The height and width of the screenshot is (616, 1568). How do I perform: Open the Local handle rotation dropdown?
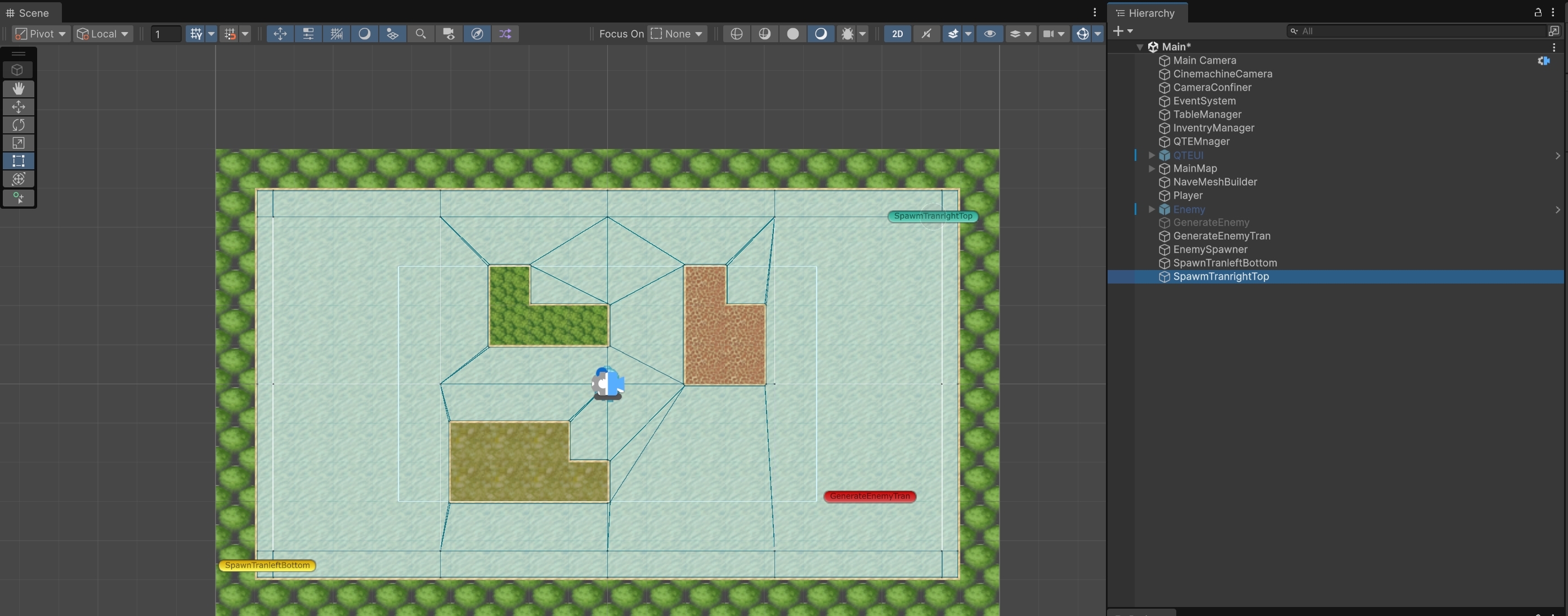(x=103, y=34)
